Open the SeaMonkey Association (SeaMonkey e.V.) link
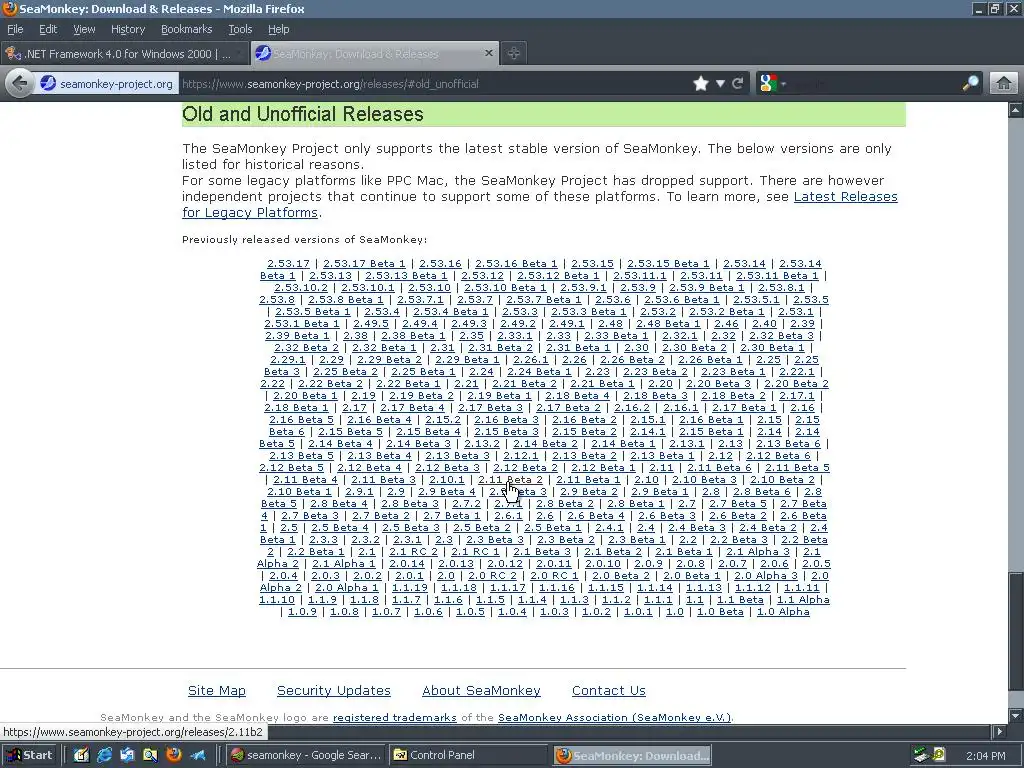 click(615, 717)
